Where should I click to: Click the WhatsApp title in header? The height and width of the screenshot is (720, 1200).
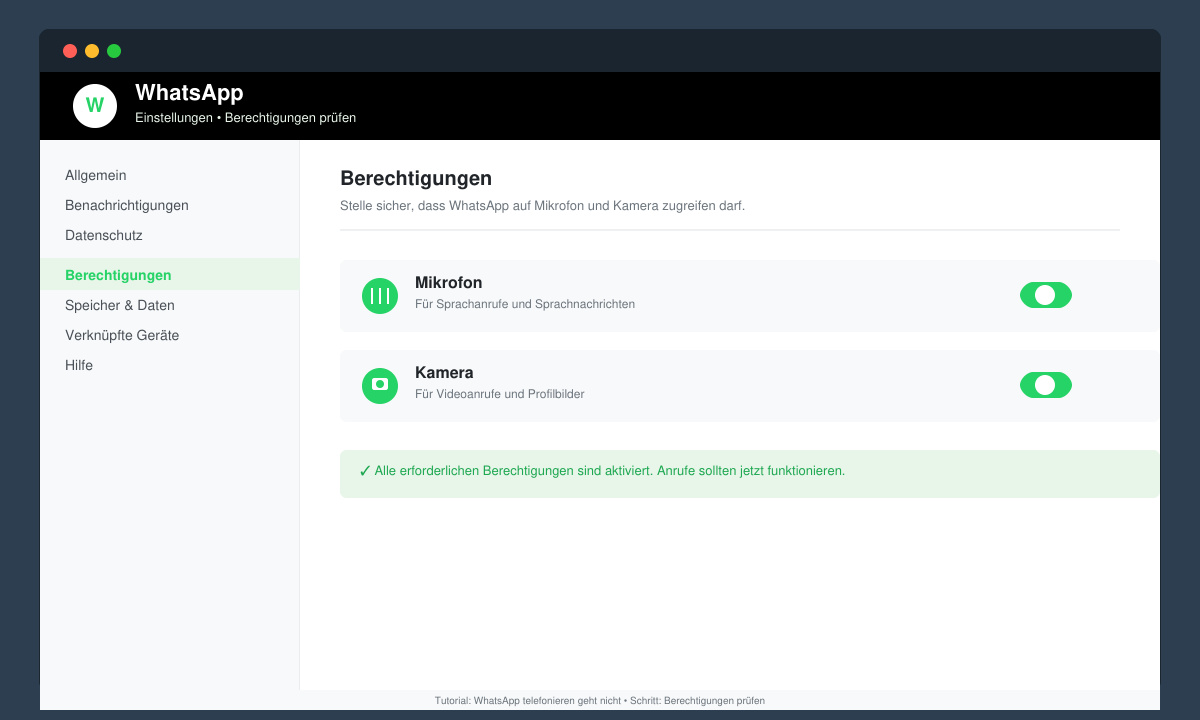pos(189,93)
